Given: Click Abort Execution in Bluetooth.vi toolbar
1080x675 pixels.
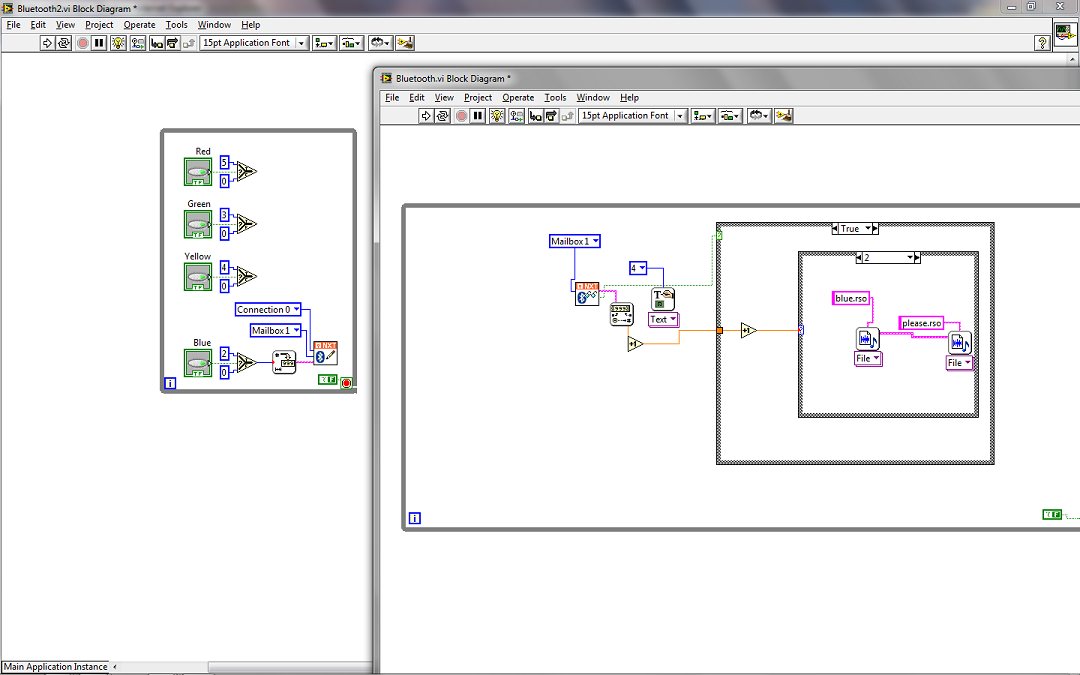Looking at the screenshot, I should [461, 116].
